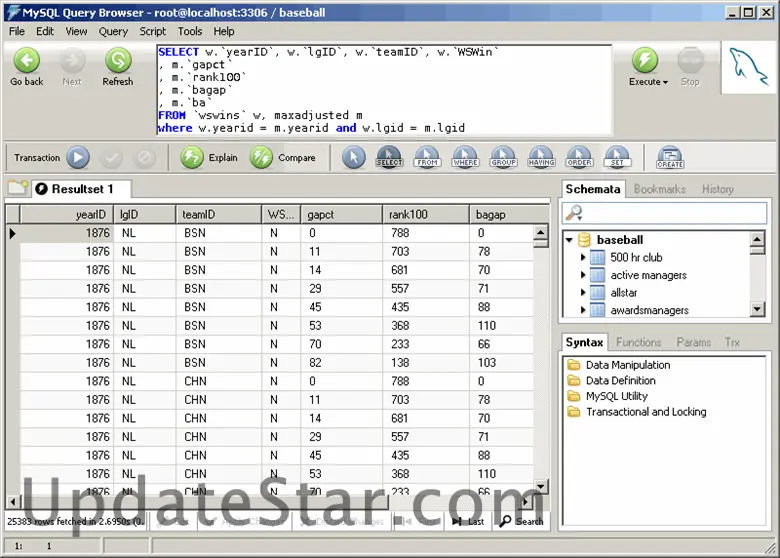Viewport: 780px width, 558px height.
Task: Start a transaction with the play icon
Action: click(78, 158)
